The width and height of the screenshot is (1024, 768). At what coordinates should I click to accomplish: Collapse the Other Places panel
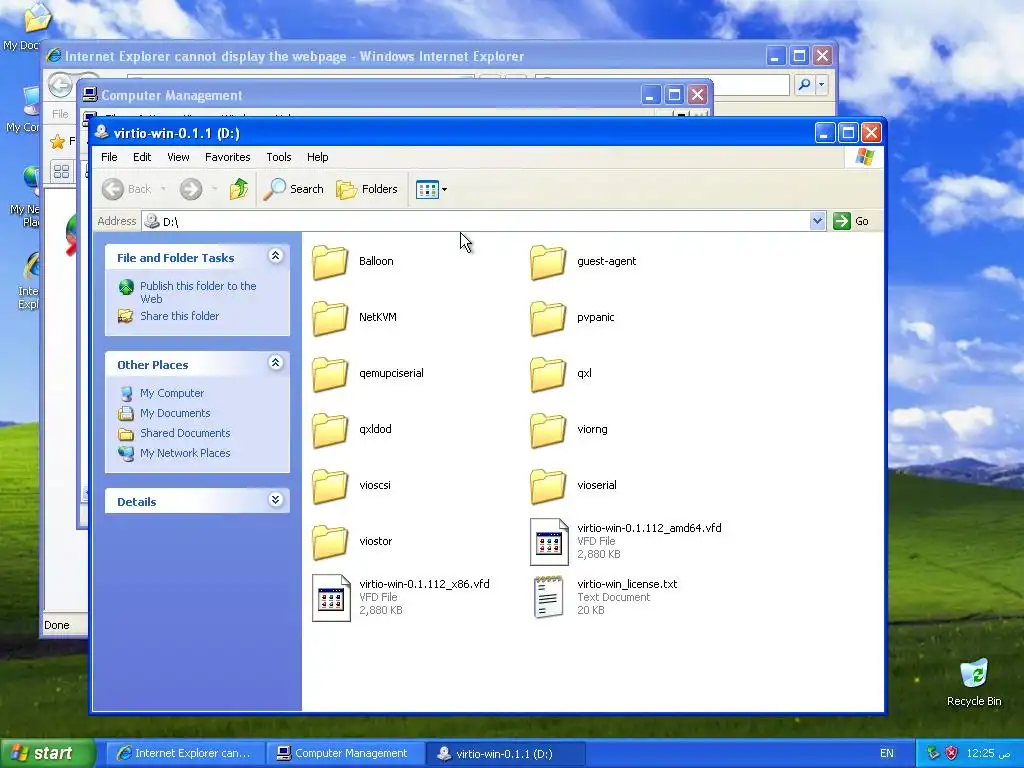[x=276, y=363]
